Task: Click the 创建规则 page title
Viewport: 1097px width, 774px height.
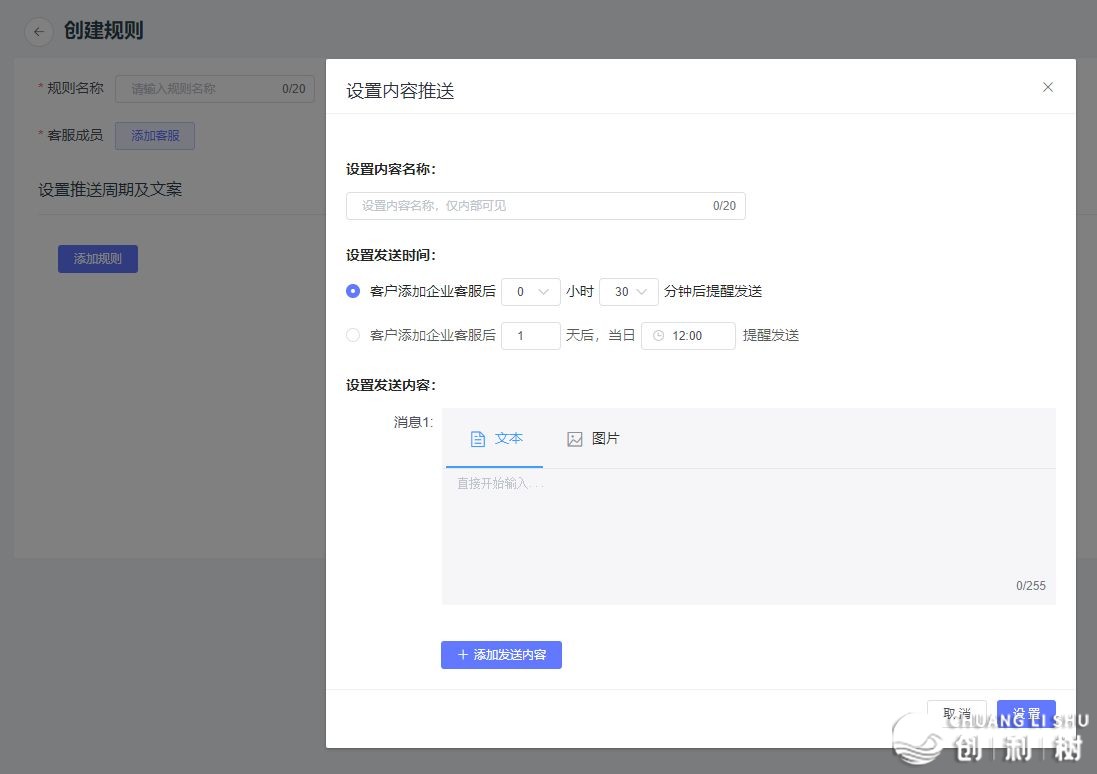Action: [104, 31]
